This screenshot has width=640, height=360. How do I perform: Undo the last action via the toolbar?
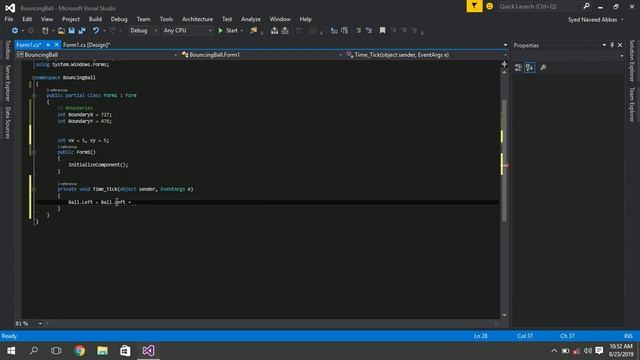(x=96, y=31)
